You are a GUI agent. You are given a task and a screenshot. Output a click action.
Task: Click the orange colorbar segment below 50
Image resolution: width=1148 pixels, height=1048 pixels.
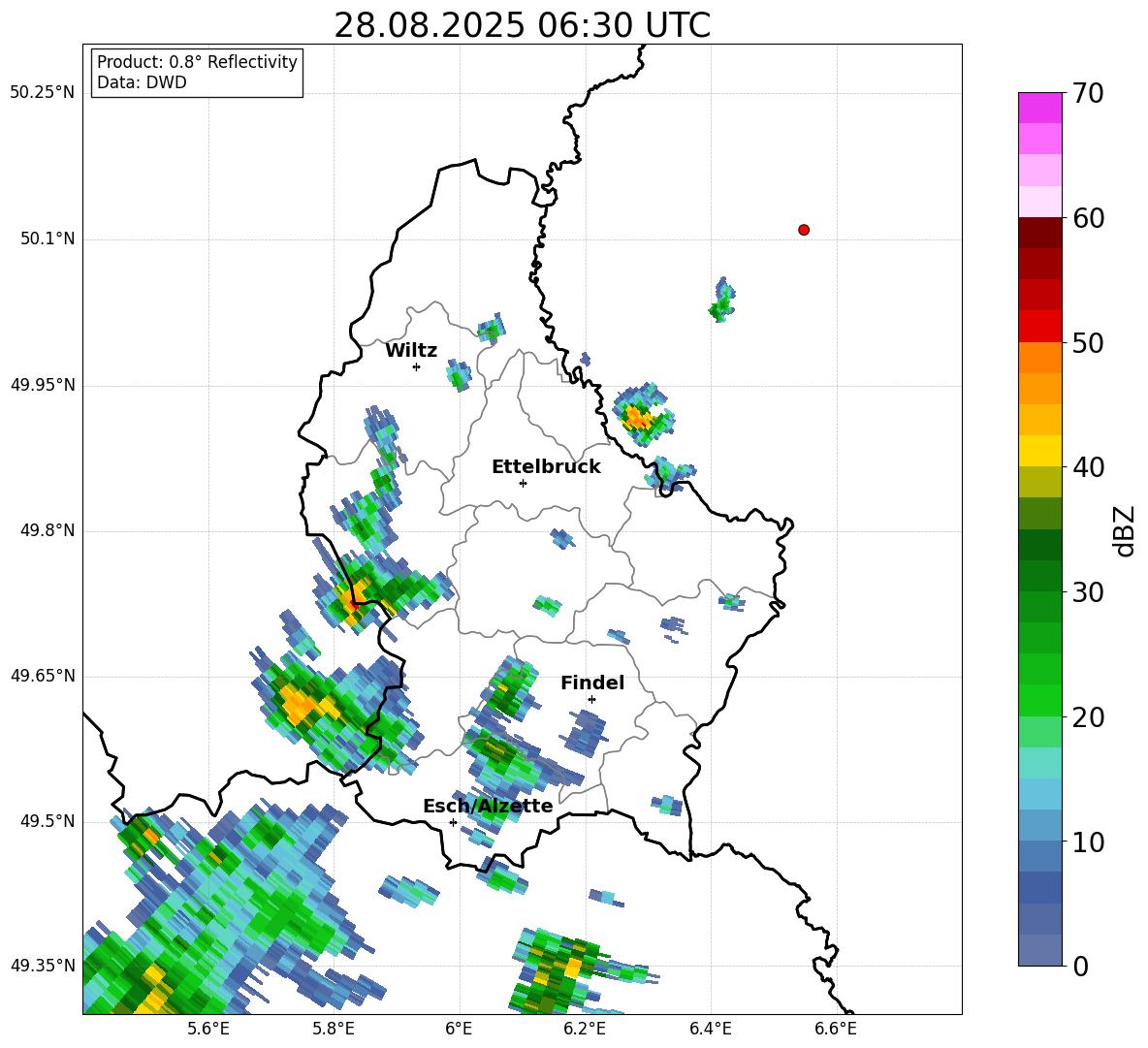click(1039, 357)
